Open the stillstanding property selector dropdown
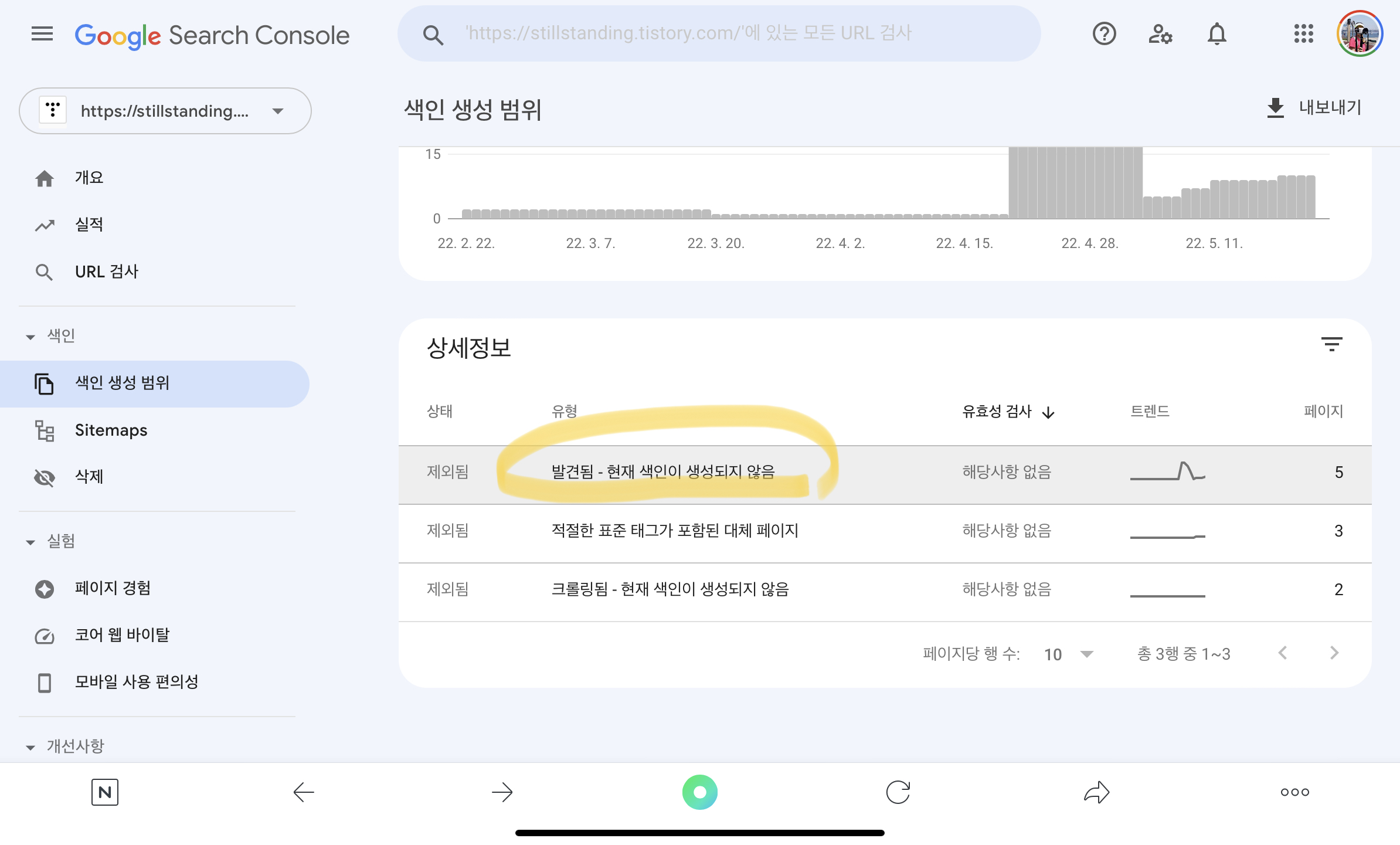This screenshot has width=1400, height=845. [165, 111]
